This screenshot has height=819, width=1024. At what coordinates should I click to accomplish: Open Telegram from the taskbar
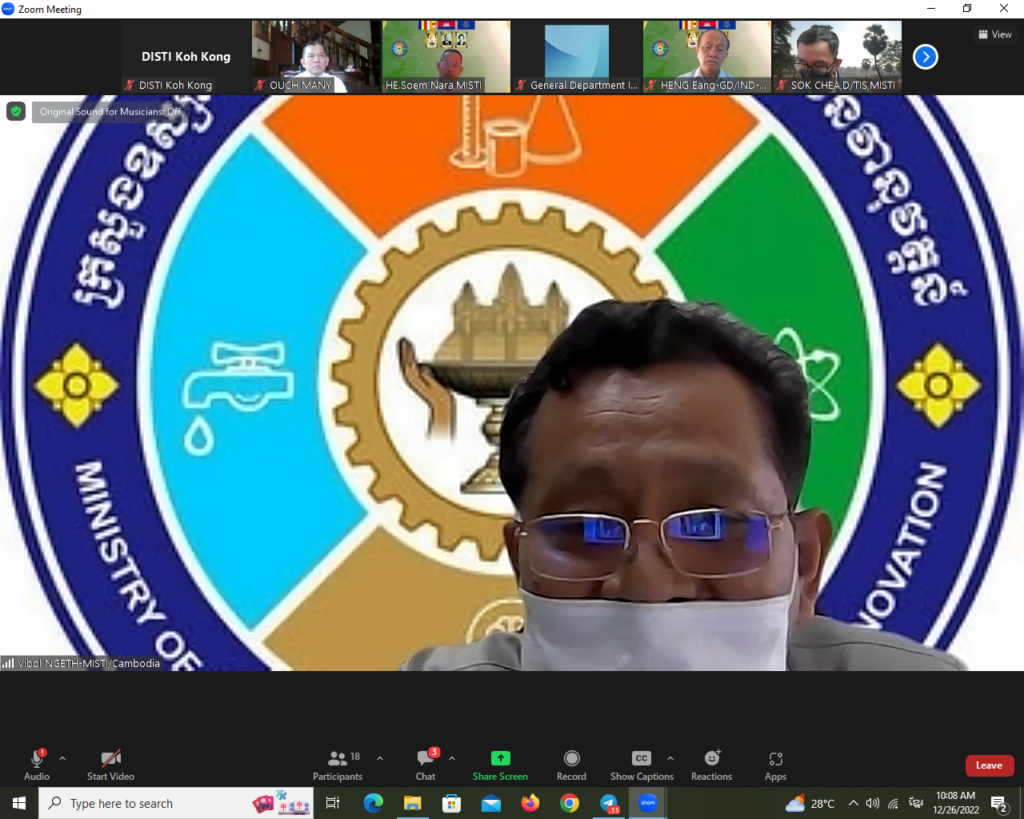609,803
